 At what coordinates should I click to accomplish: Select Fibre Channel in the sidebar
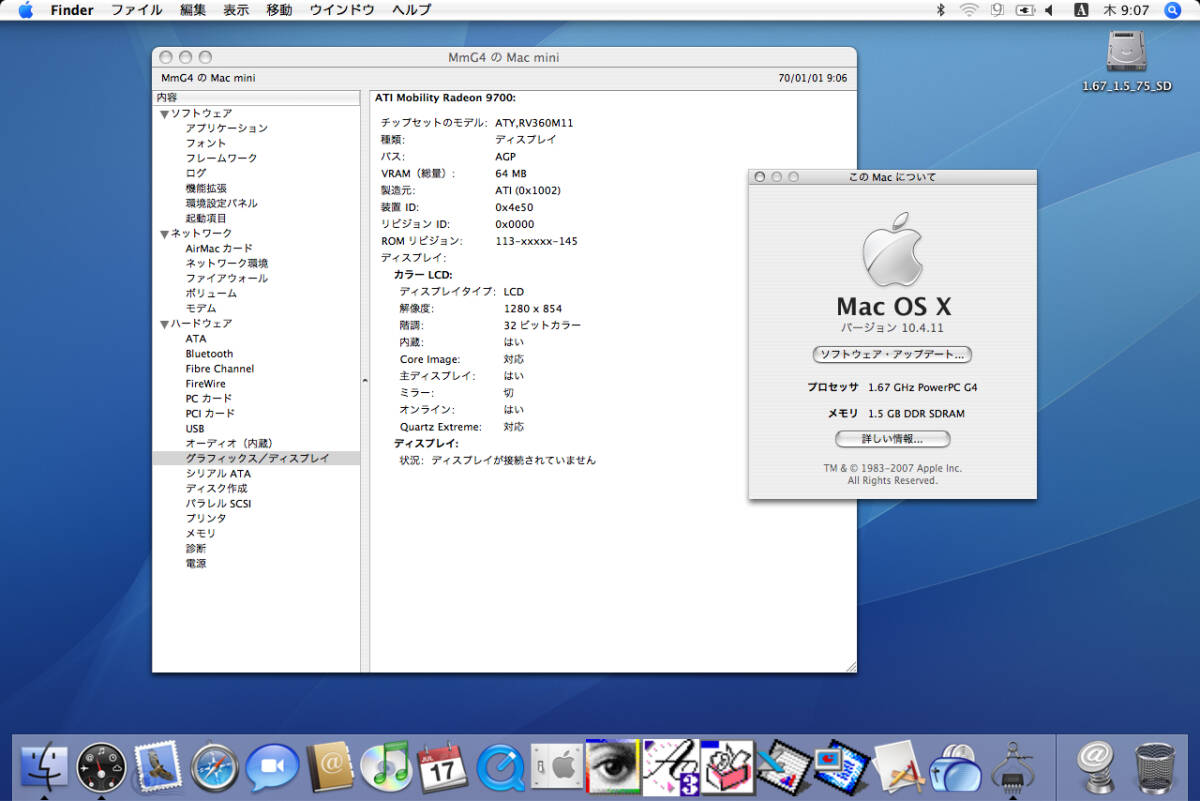point(220,369)
